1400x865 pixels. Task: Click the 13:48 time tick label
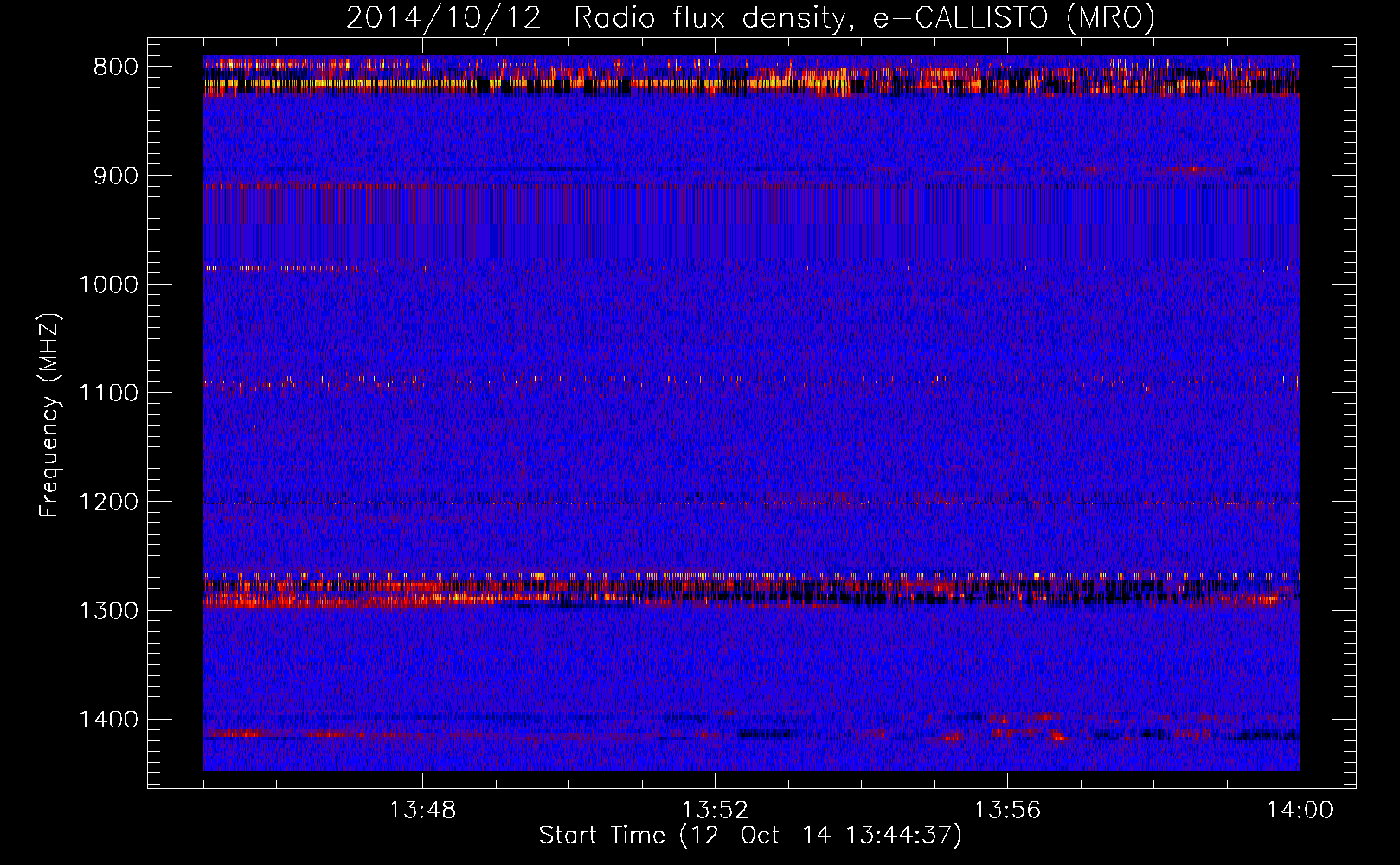tap(422, 811)
